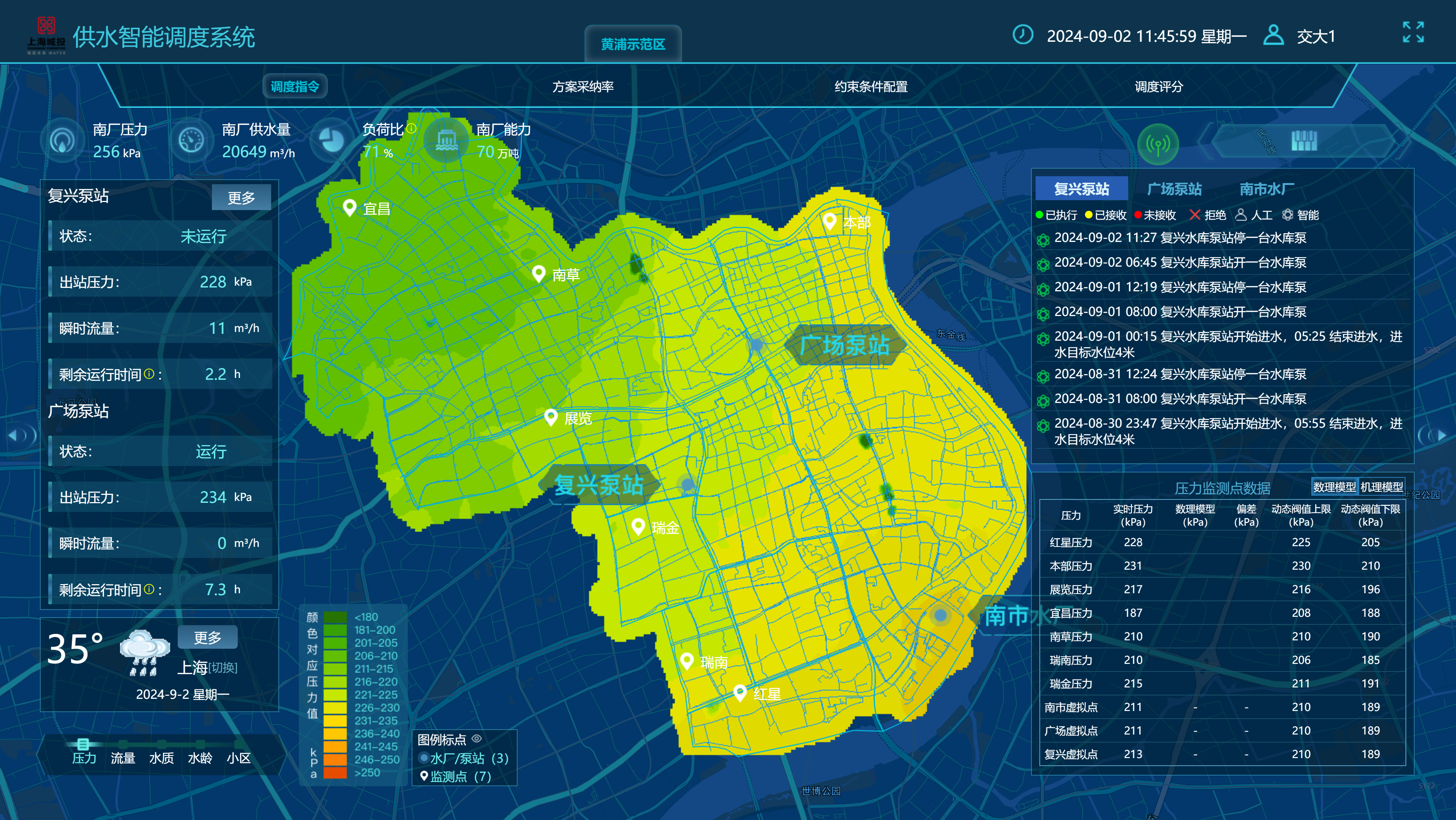
Task: Switch pressure table to 机理模型 mode
Action: [x=1382, y=486]
